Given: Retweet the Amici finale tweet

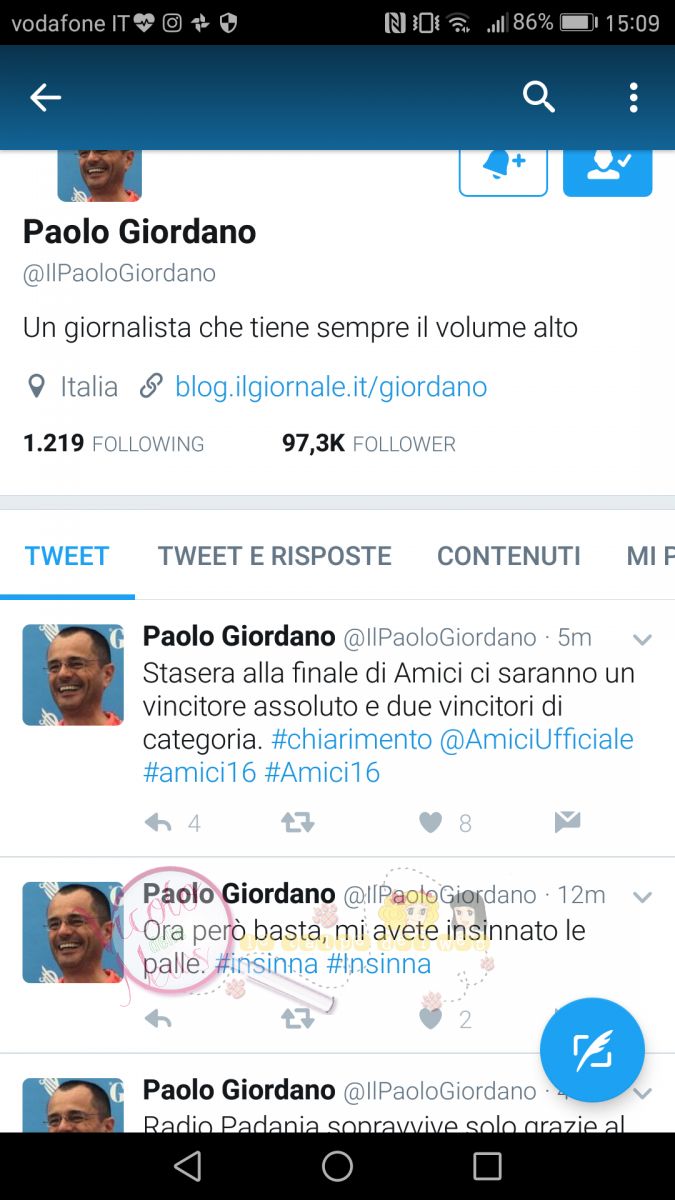Looking at the screenshot, I should pos(298,823).
